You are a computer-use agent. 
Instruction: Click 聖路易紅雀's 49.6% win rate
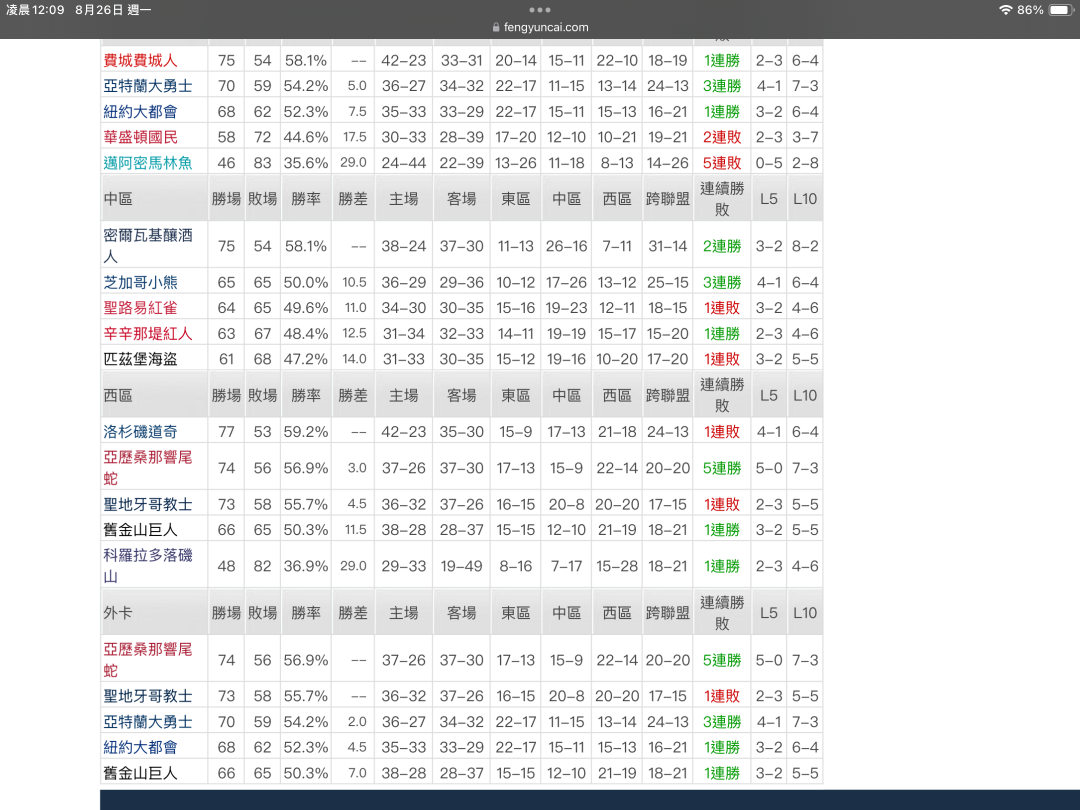306,308
